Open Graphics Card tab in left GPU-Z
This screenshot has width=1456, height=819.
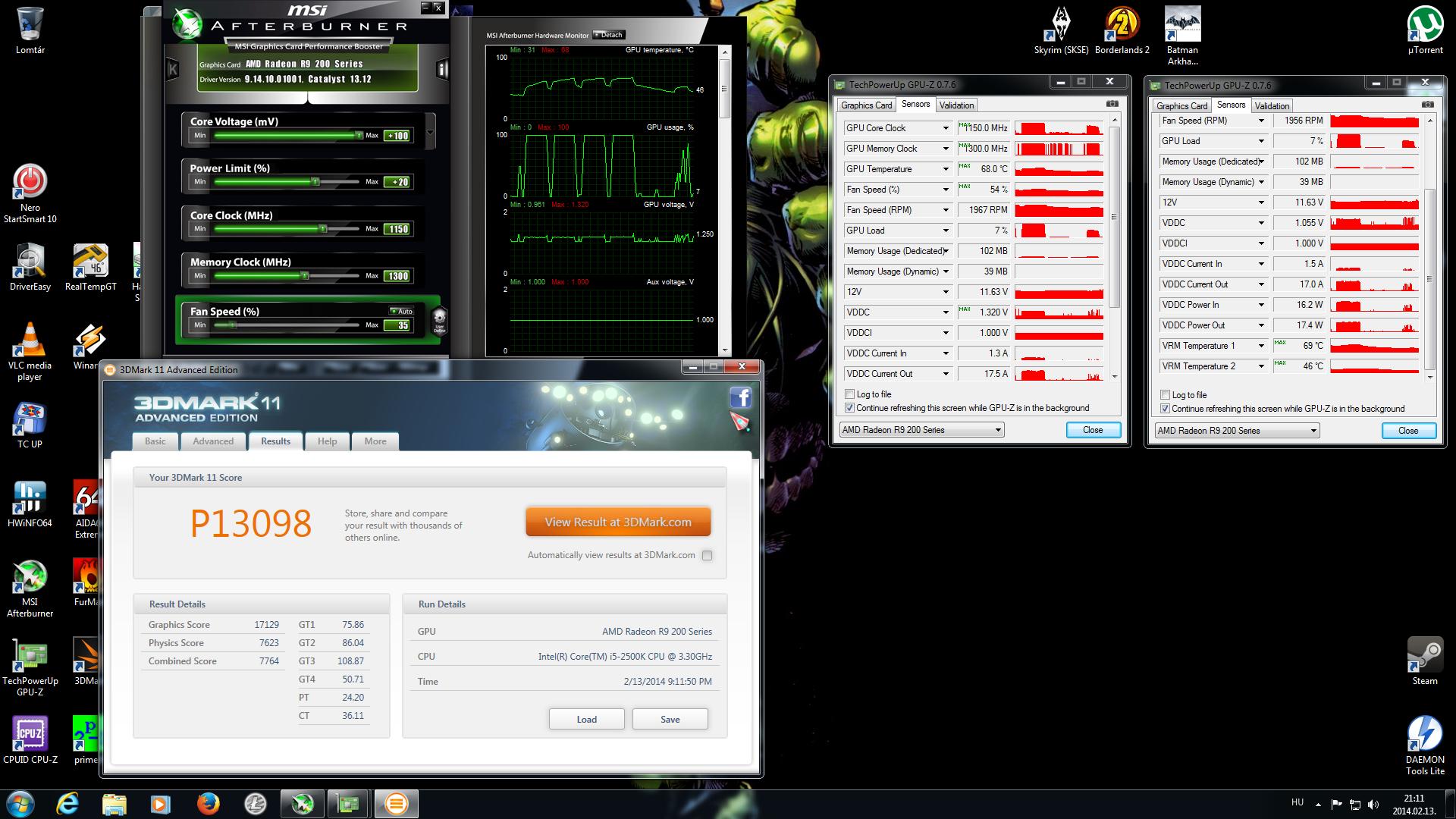click(866, 105)
